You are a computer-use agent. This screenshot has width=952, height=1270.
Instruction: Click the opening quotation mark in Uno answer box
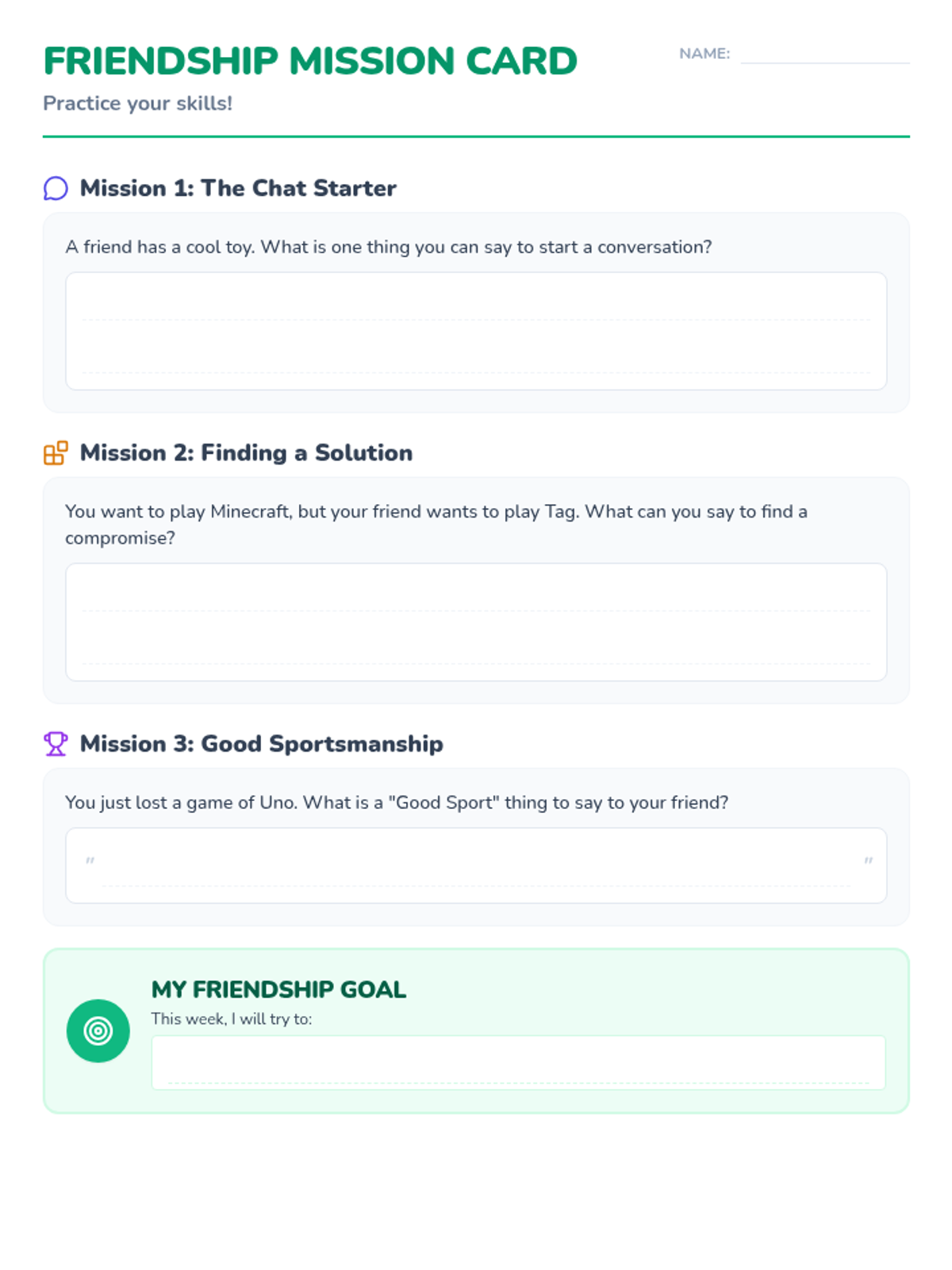[x=90, y=861]
